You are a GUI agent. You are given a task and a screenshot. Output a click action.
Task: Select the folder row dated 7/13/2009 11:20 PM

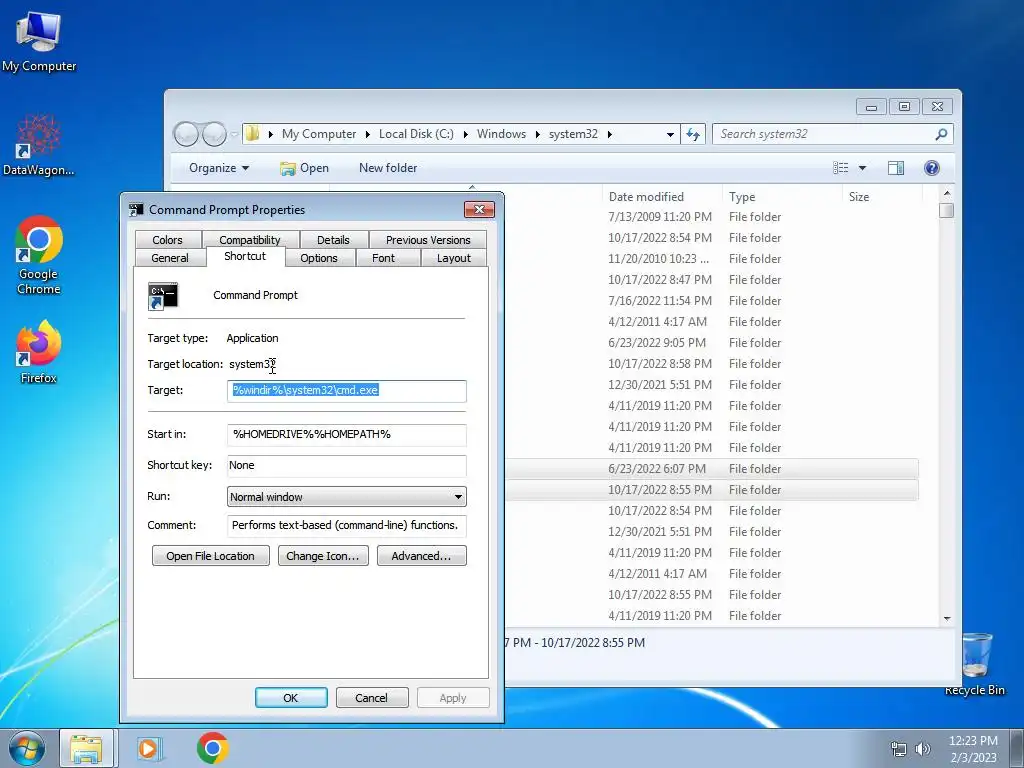[x=711, y=217]
